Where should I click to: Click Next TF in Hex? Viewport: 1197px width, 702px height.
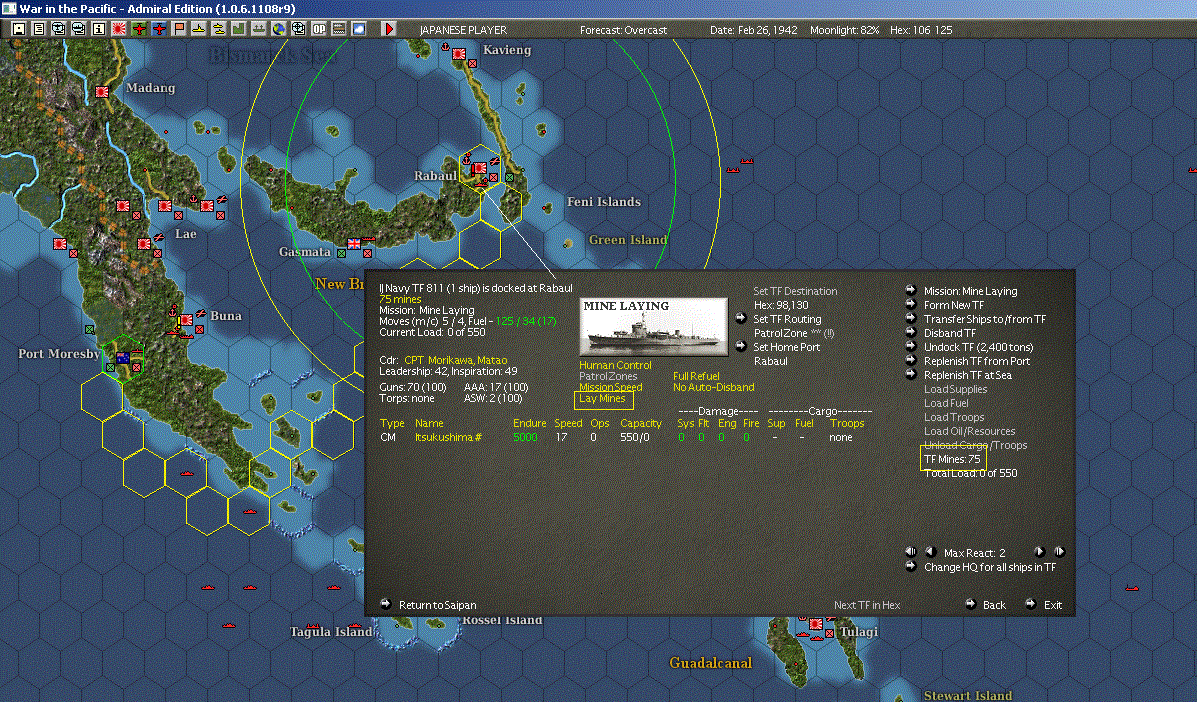(867, 605)
